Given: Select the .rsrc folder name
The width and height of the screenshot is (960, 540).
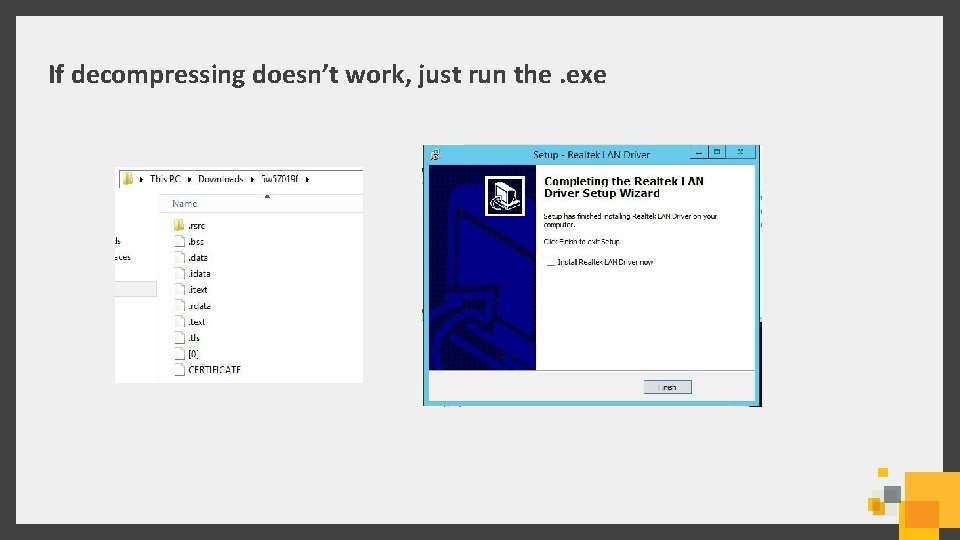Looking at the screenshot, I should click(x=197, y=226).
